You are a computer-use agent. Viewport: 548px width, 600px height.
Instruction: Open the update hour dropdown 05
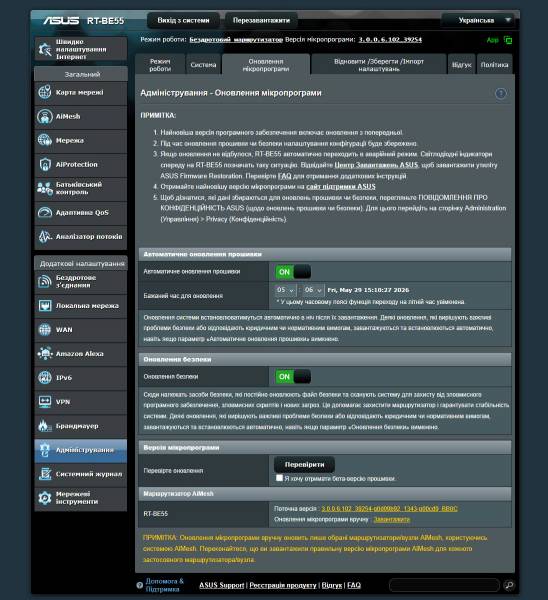pos(285,290)
